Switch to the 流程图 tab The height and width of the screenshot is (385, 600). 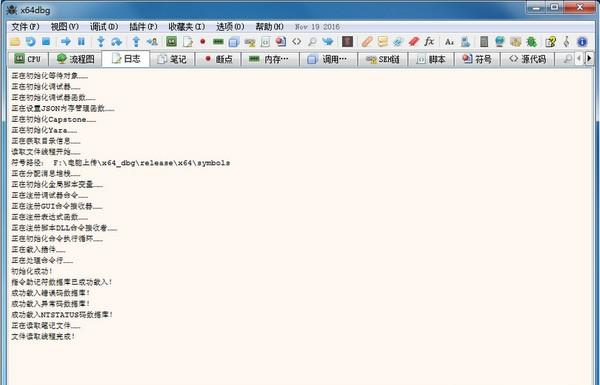(x=75, y=59)
